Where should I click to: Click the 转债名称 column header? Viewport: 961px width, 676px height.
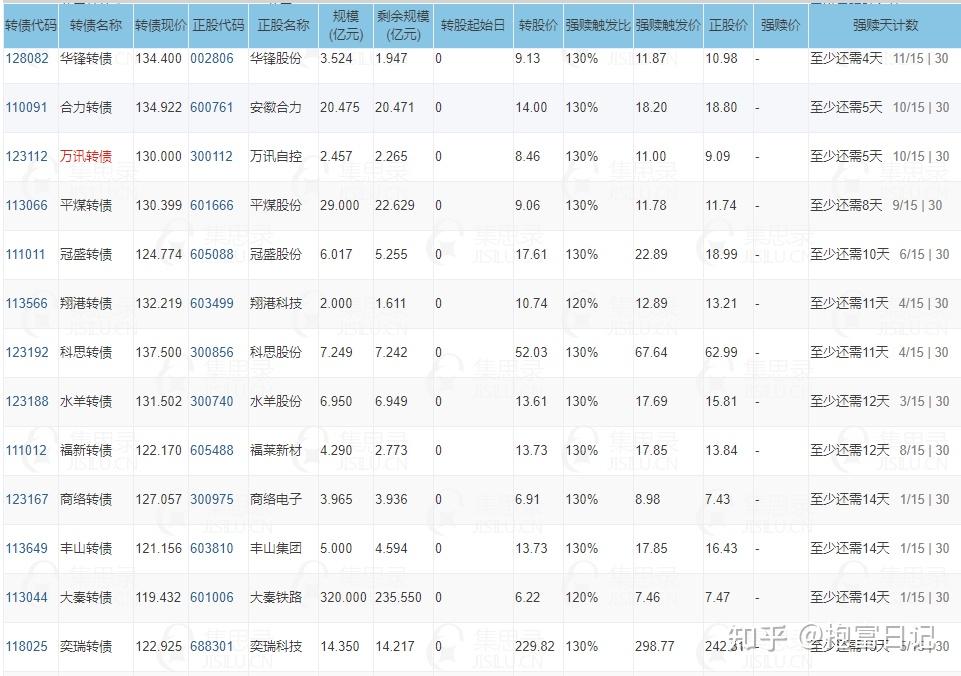96,25
